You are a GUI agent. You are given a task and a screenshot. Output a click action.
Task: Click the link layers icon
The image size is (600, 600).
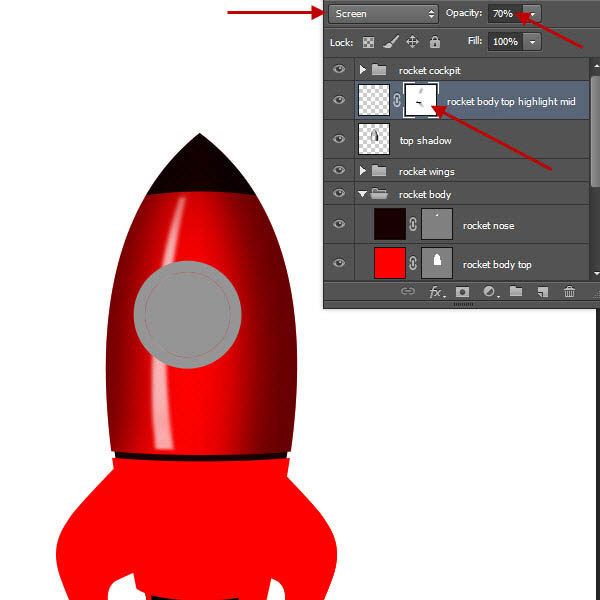[408, 292]
